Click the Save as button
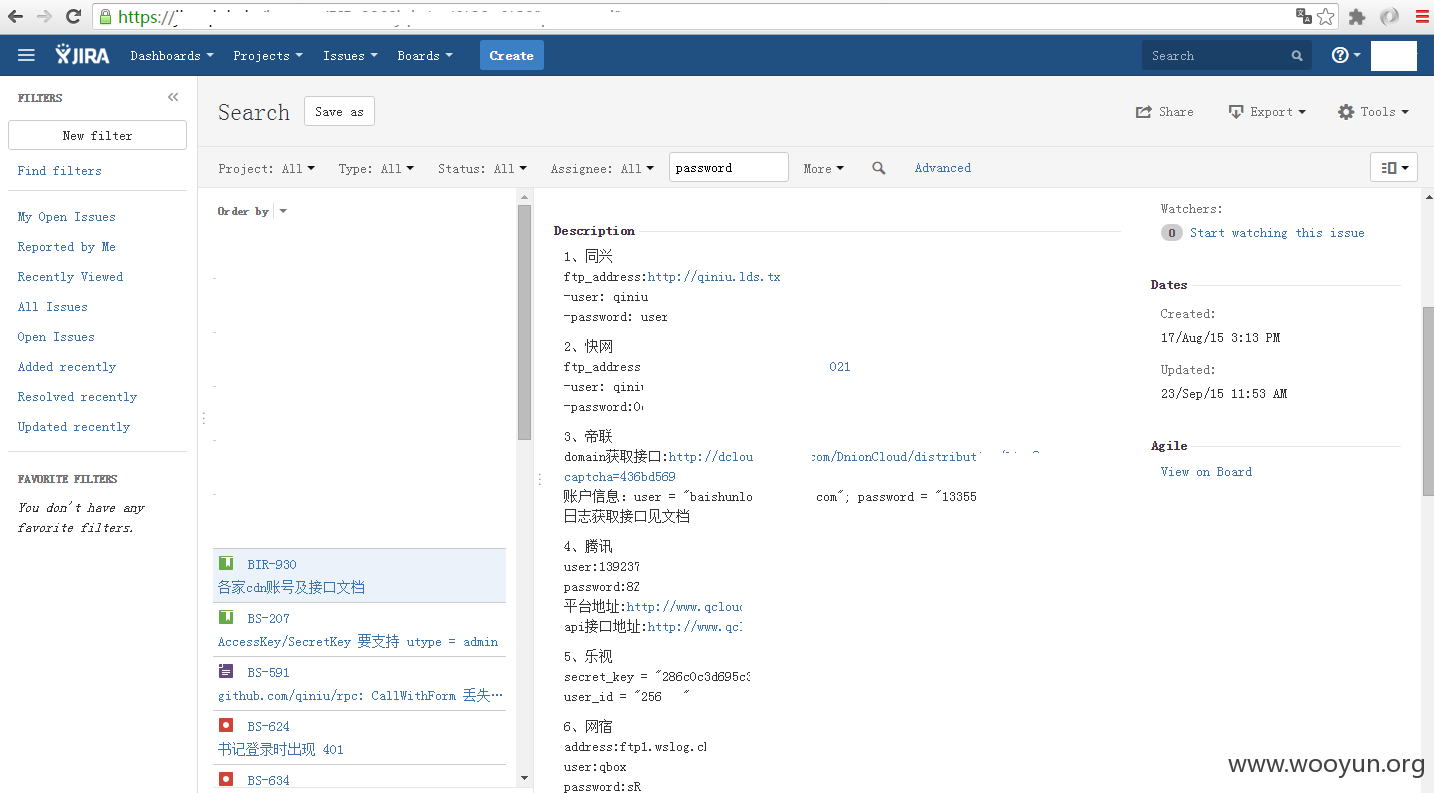This screenshot has height=793, width=1434. point(339,112)
